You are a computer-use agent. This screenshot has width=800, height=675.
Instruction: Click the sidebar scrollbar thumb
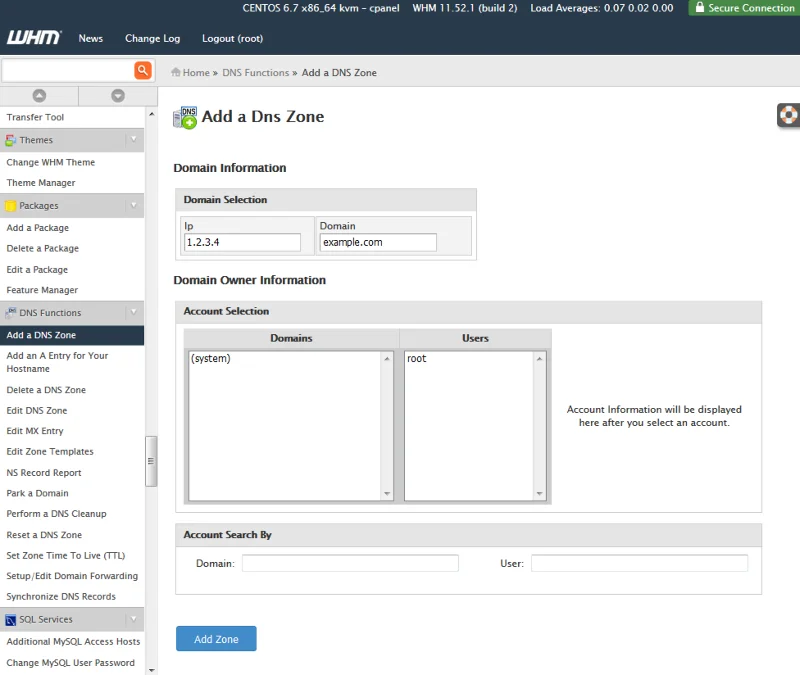(x=151, y=461)
